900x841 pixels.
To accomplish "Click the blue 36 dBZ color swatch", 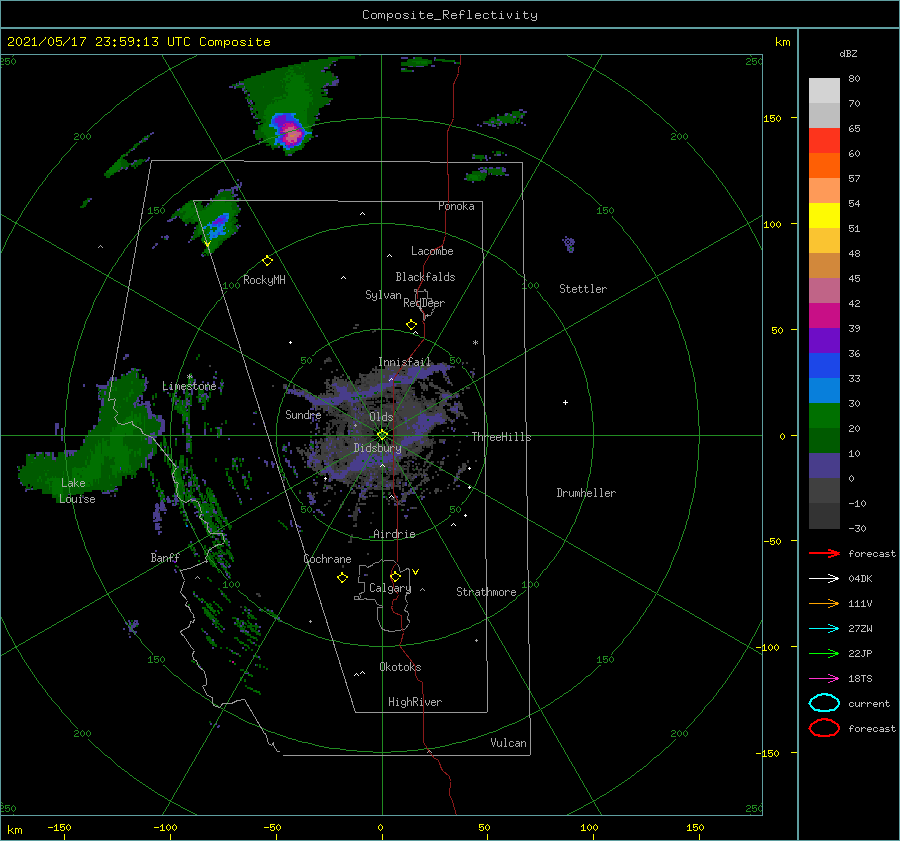I will 824,365.
